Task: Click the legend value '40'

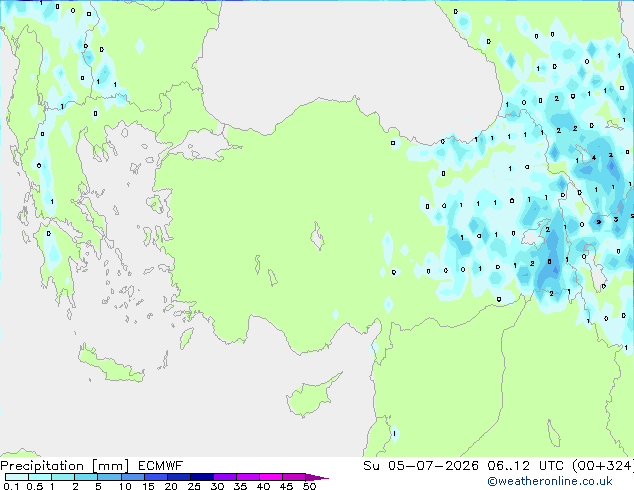Action: [x=263, y=486]
